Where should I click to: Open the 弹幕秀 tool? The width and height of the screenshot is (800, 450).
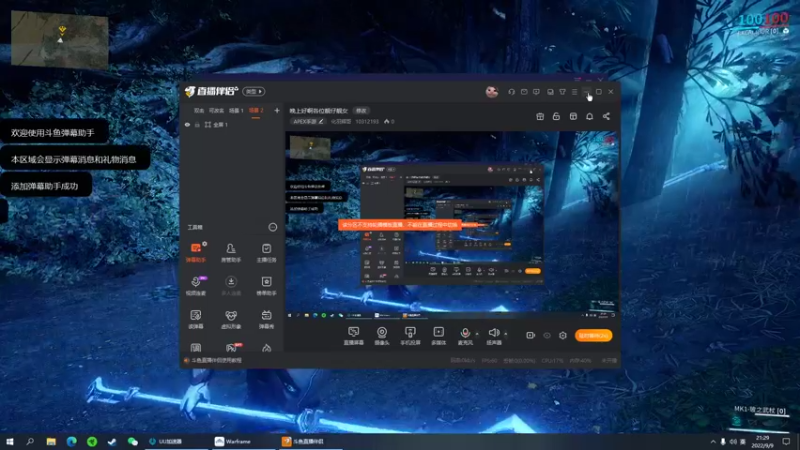266,319
